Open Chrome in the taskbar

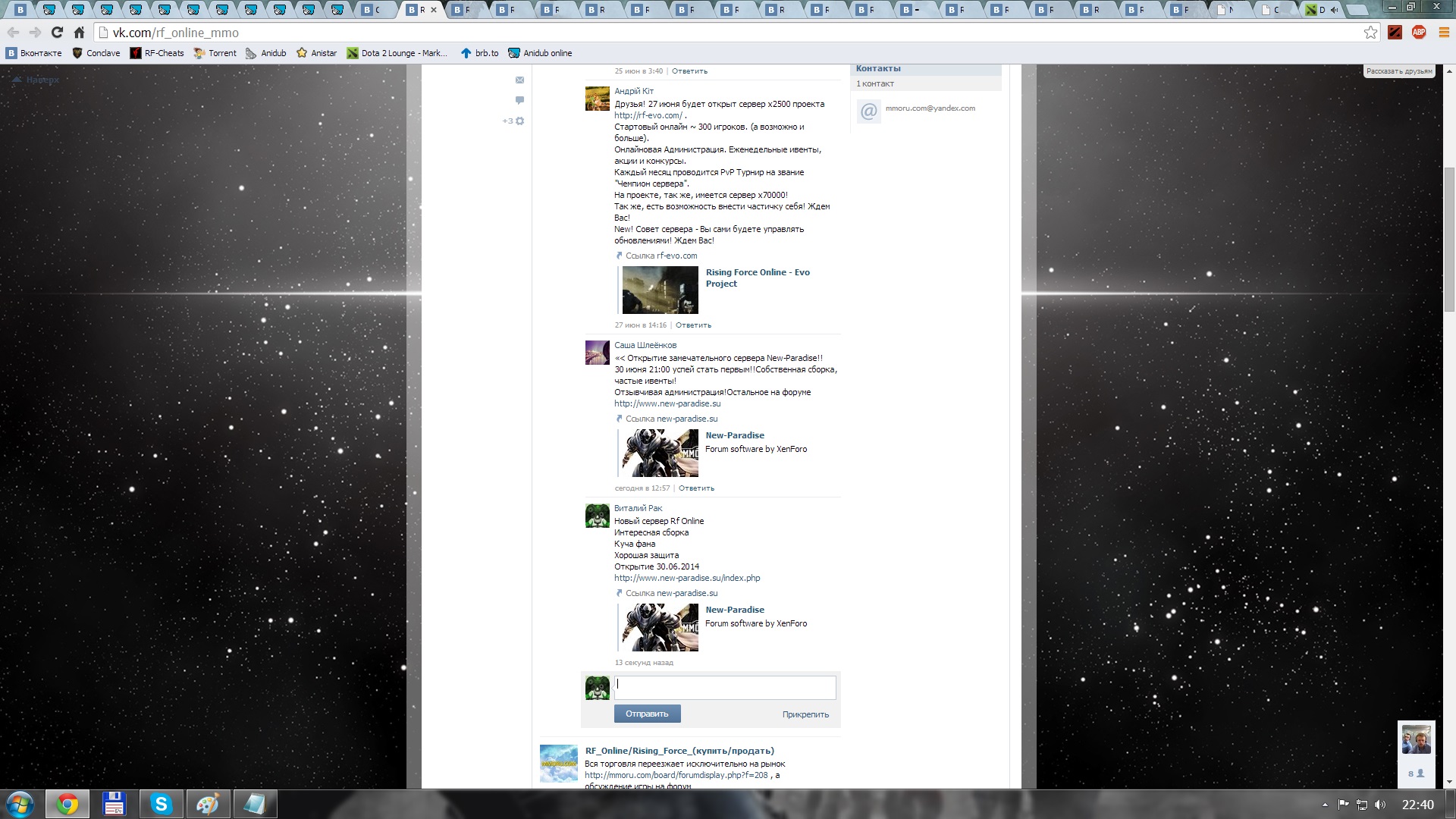(67, 804)
